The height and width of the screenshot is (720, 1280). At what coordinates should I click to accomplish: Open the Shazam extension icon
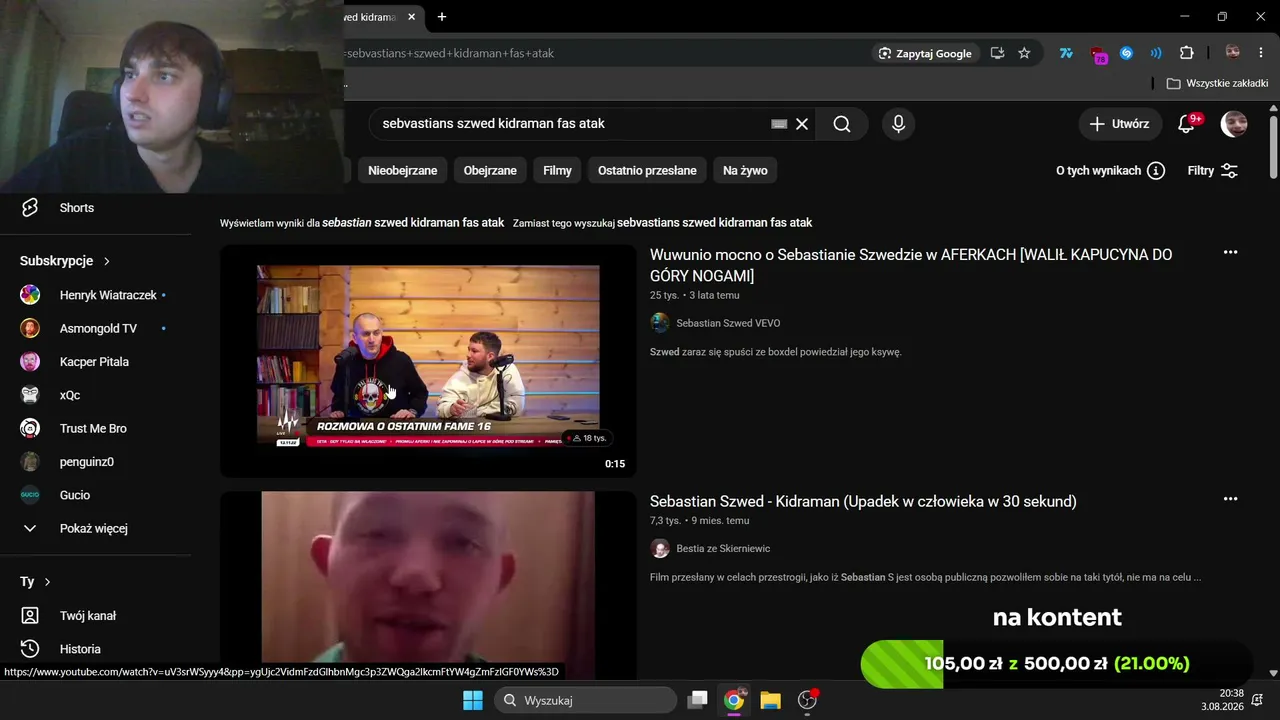point(1126,53)
